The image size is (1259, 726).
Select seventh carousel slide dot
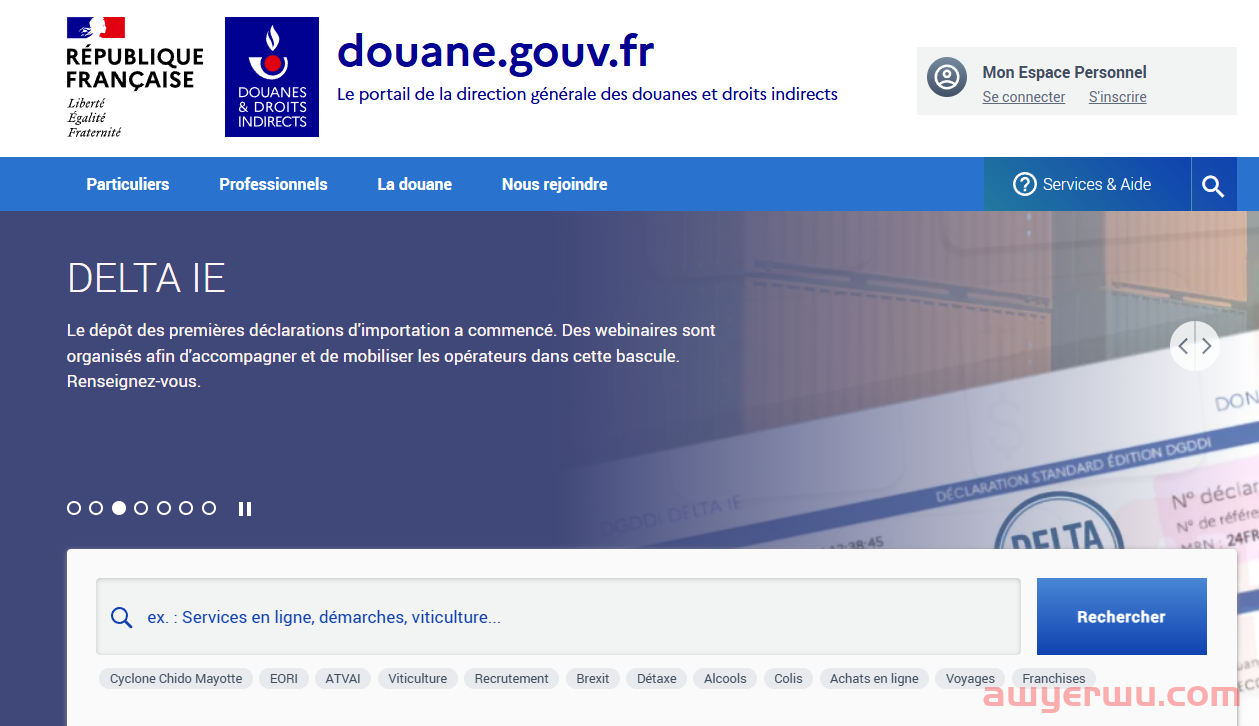[209, 508]
